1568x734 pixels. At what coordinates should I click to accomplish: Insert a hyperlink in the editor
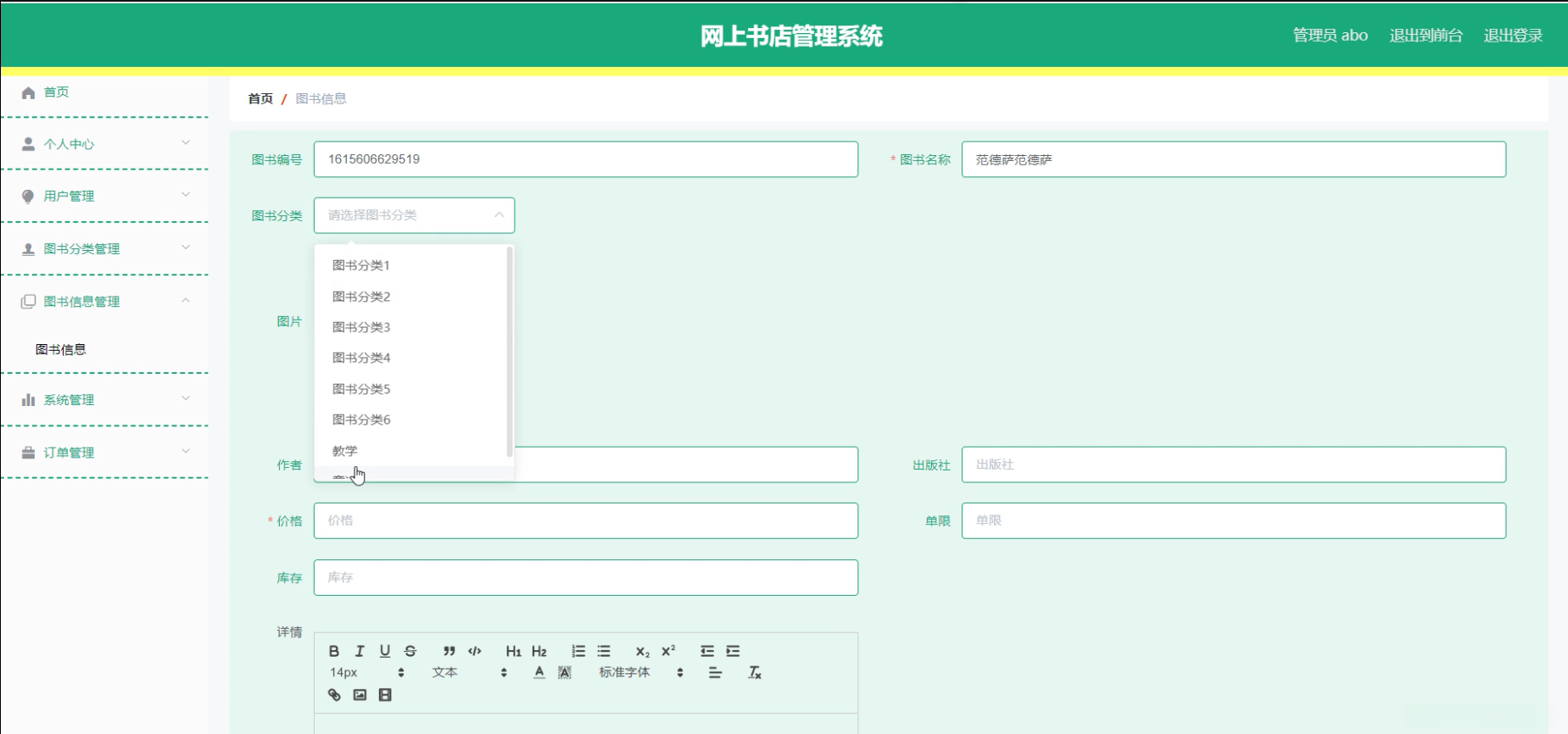(334, 695)
